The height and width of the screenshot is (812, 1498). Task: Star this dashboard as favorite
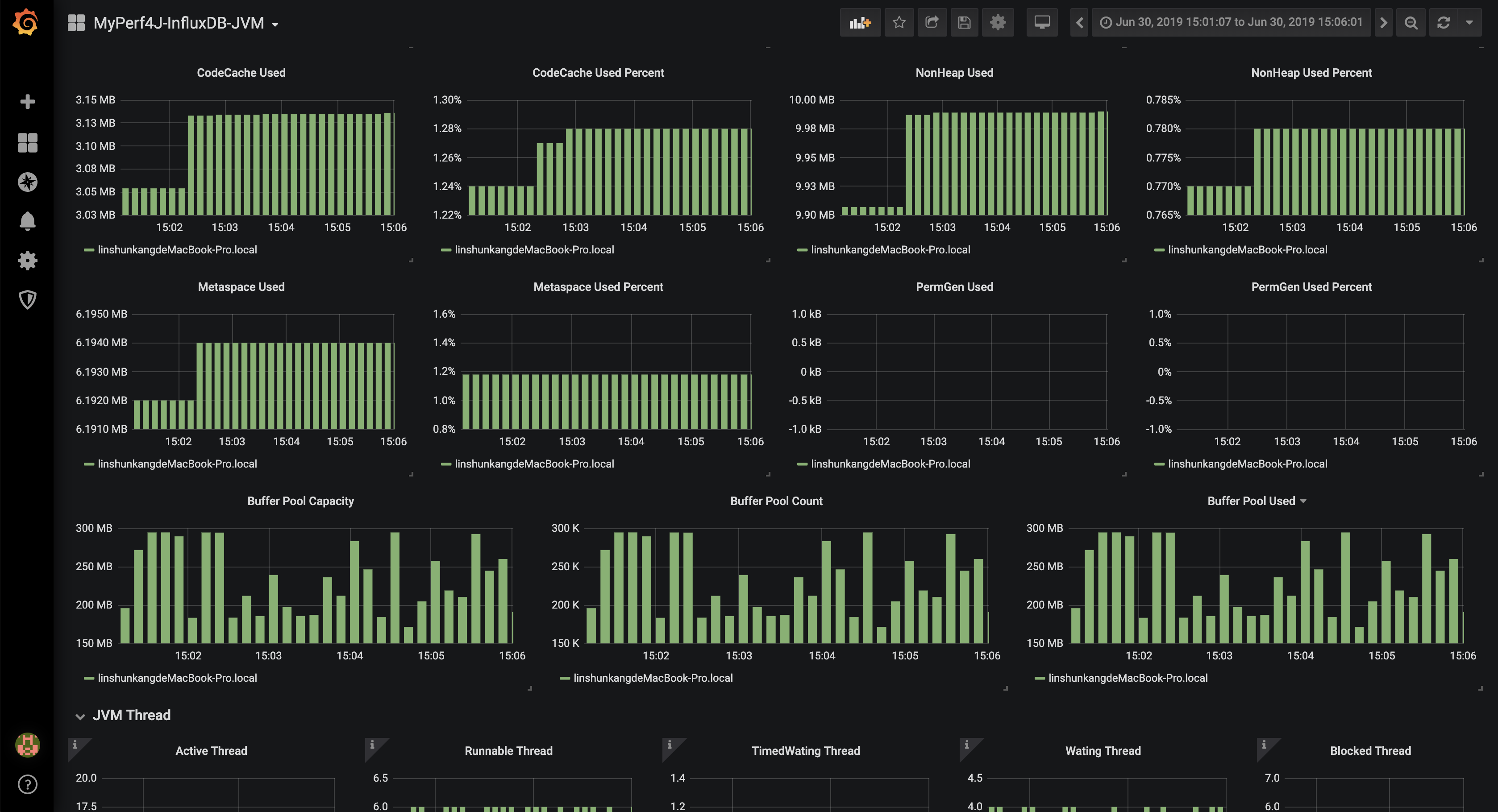(x=899, y=23)
